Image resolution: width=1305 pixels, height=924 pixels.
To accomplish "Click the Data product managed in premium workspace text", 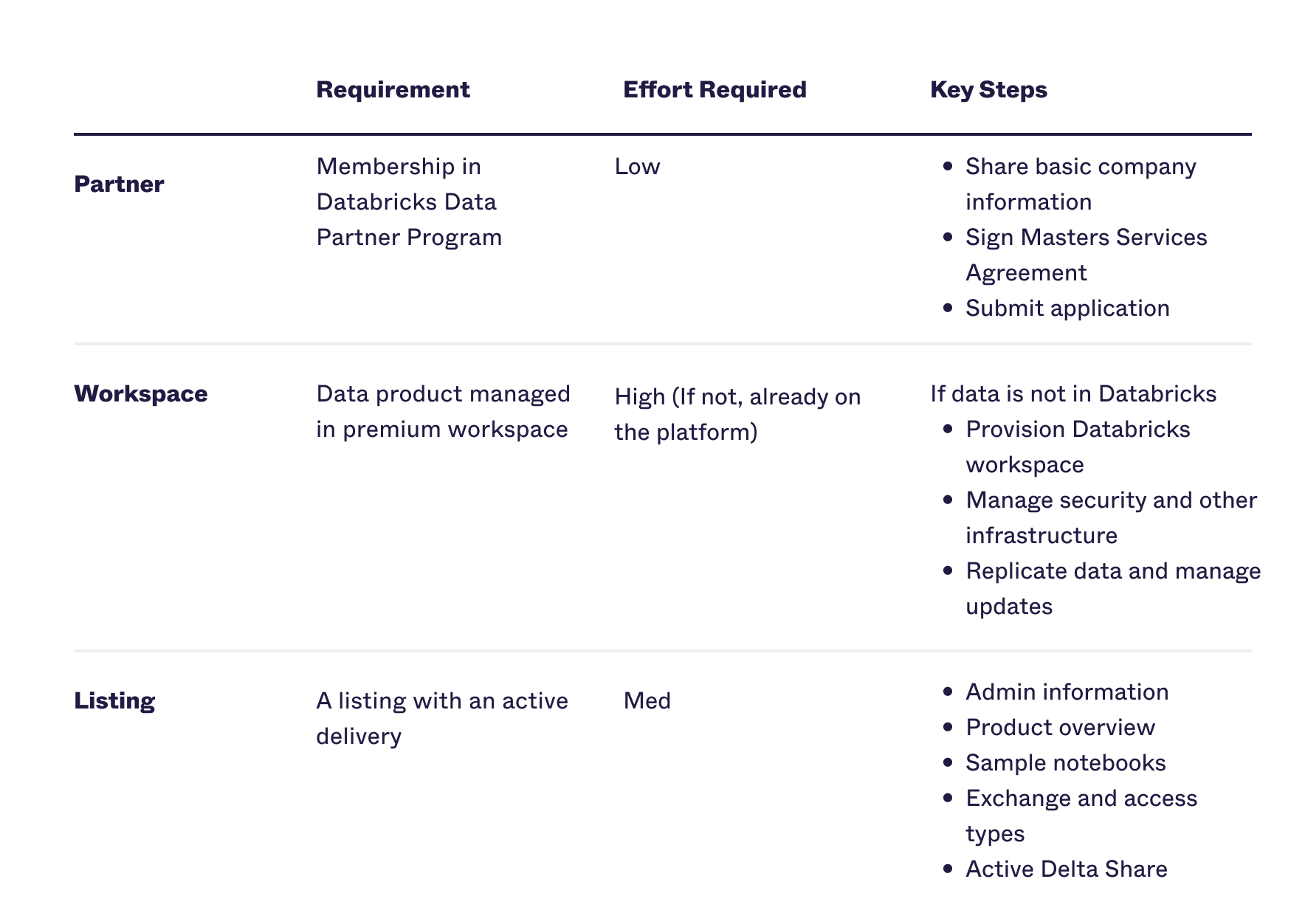I will coord(443,412).
